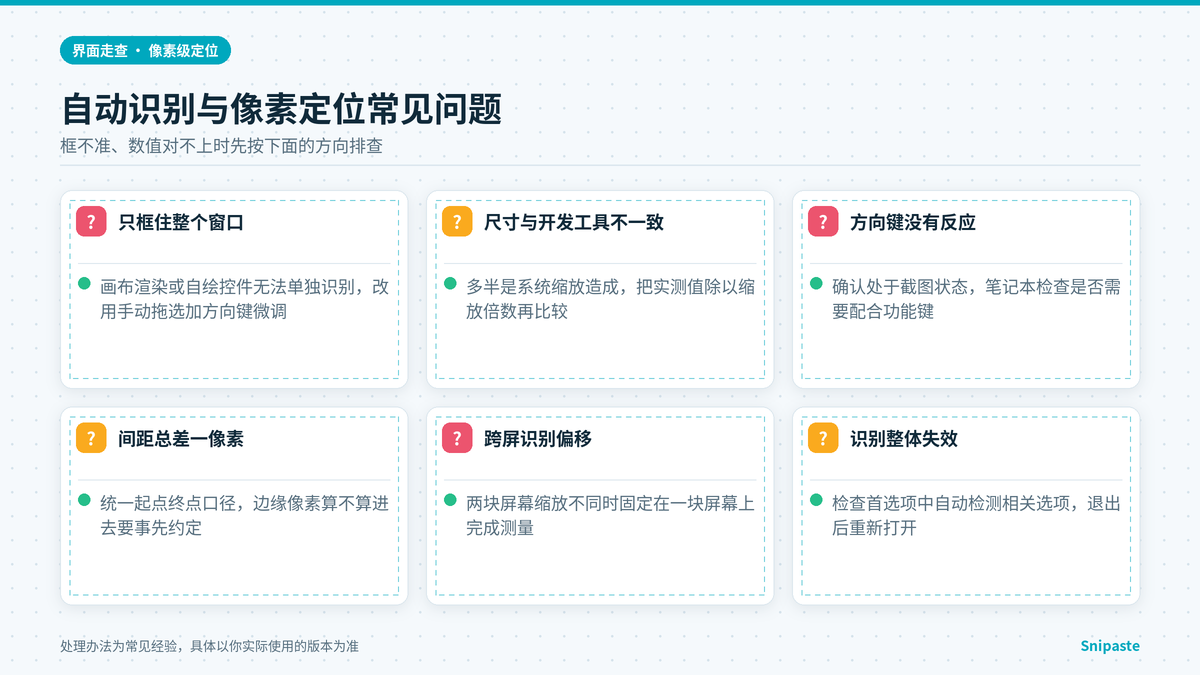This screenshot has height=675, width=1200.
Task: Click the card title 方向键没有反应
Action: (913, 222)
